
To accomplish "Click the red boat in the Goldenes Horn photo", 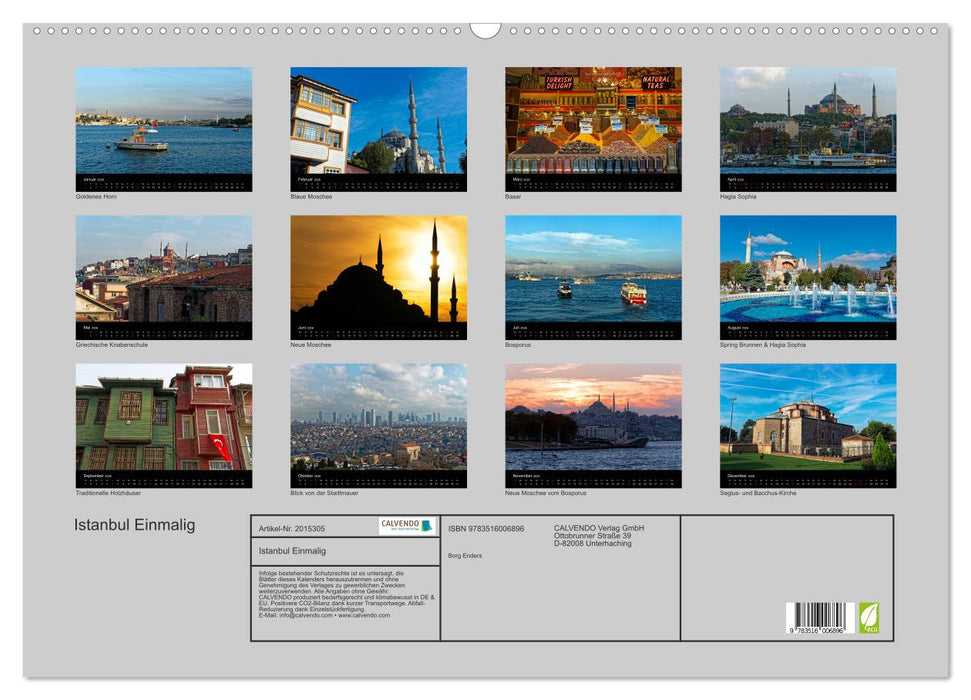I will [x=141, y=140].
